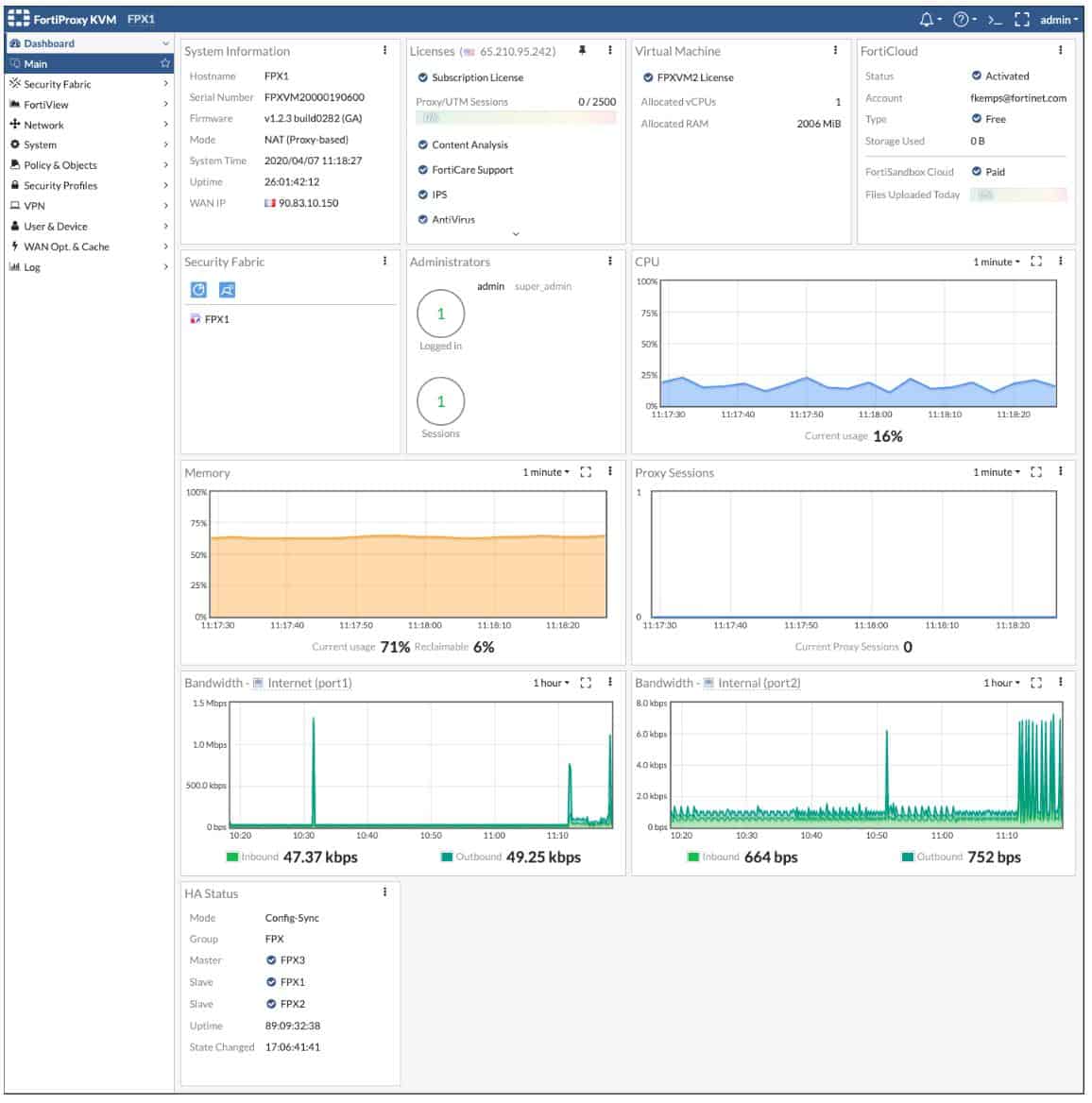The height and width of the screenshot is (1103, 1092).
Task: Change Proxy Sessions 1 minute interval
Action: (997, 472)
